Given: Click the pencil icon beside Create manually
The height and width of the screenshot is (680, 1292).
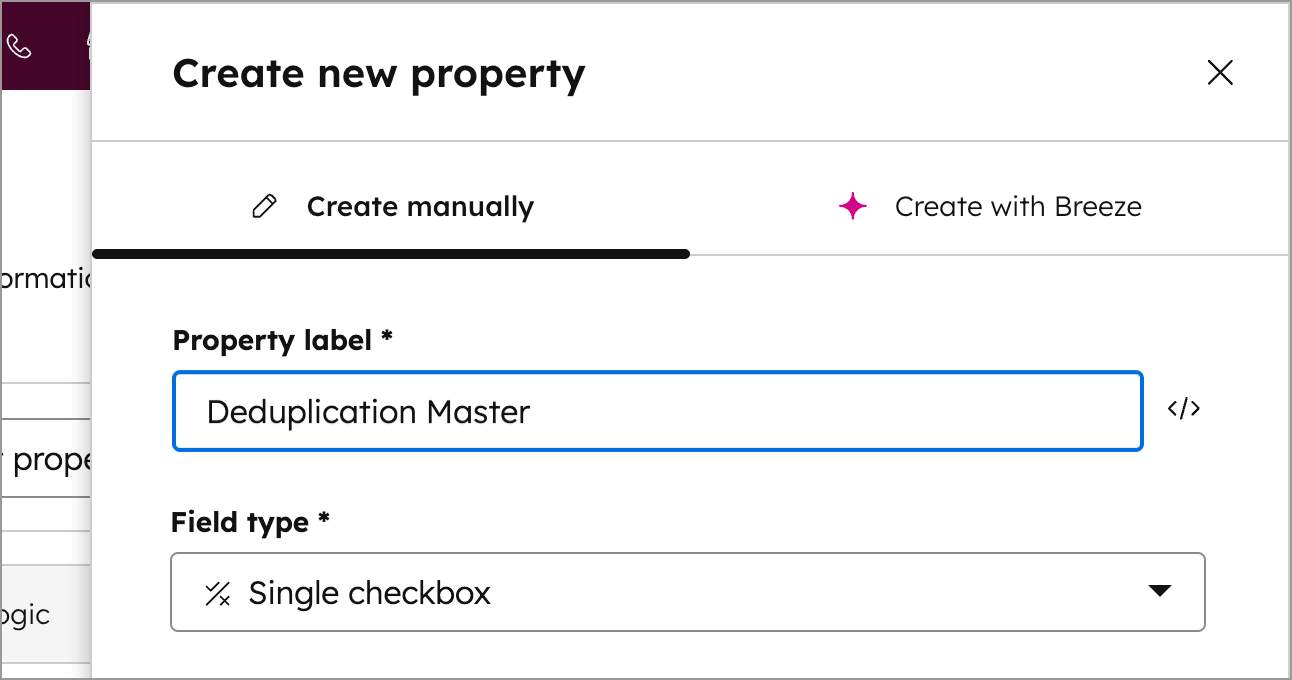Looking at the screenshot, I should [264, 205].
